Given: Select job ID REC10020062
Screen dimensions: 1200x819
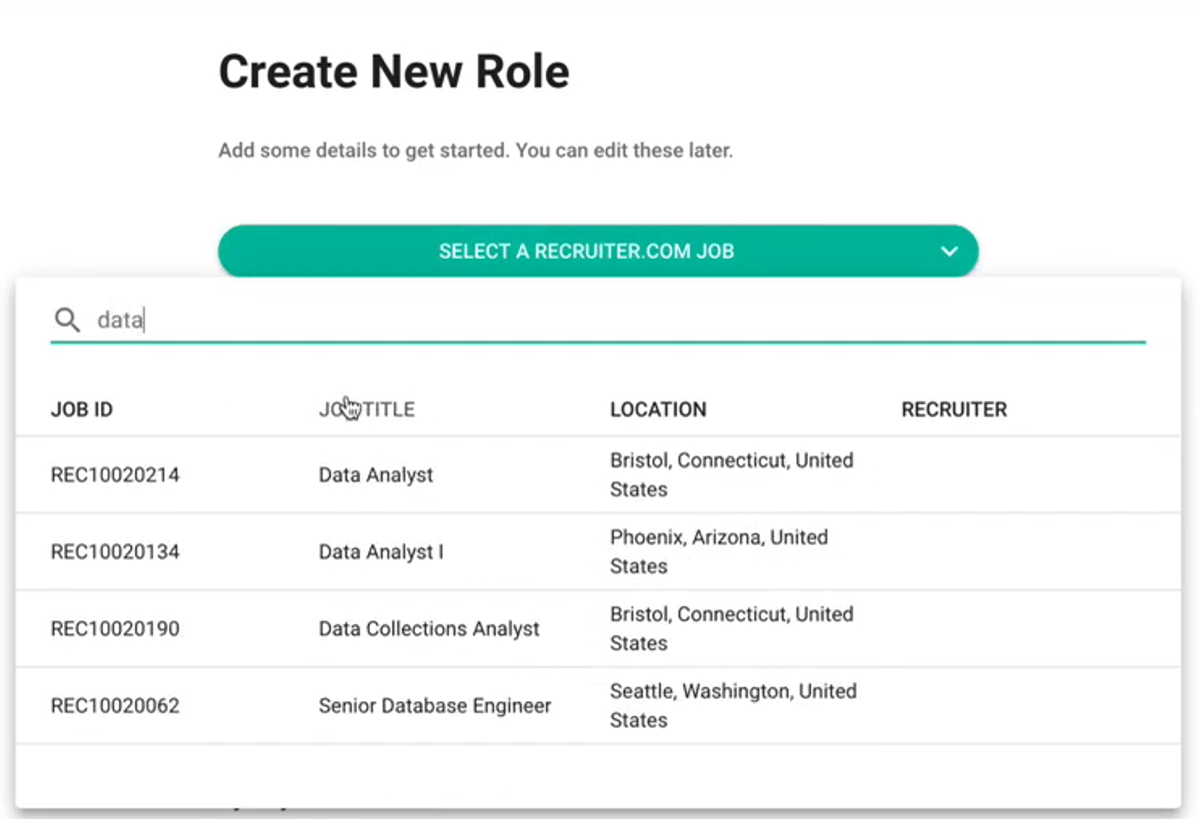Looking at the screenshot, I should [115, 706].
